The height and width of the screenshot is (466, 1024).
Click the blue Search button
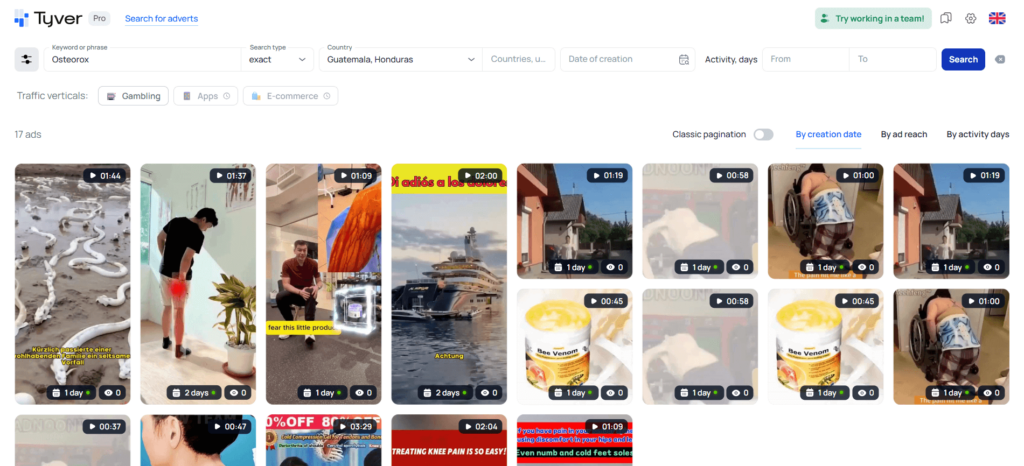(x=963, y=59)
